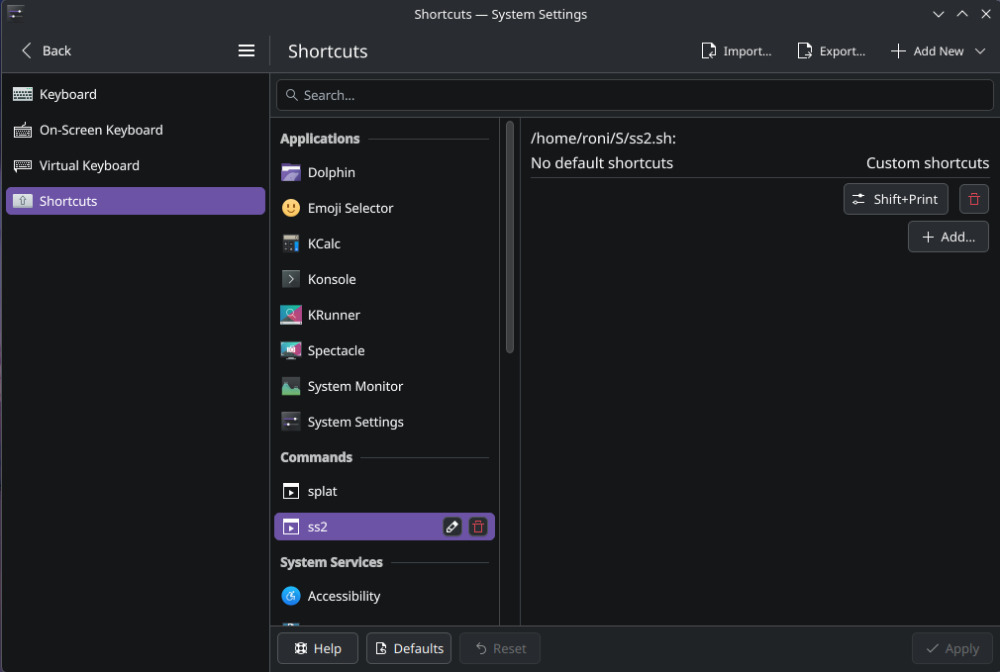Click Add... to add custom shortcut
Viewport: 1000px width, 672px height.
(x=948, y=237)
